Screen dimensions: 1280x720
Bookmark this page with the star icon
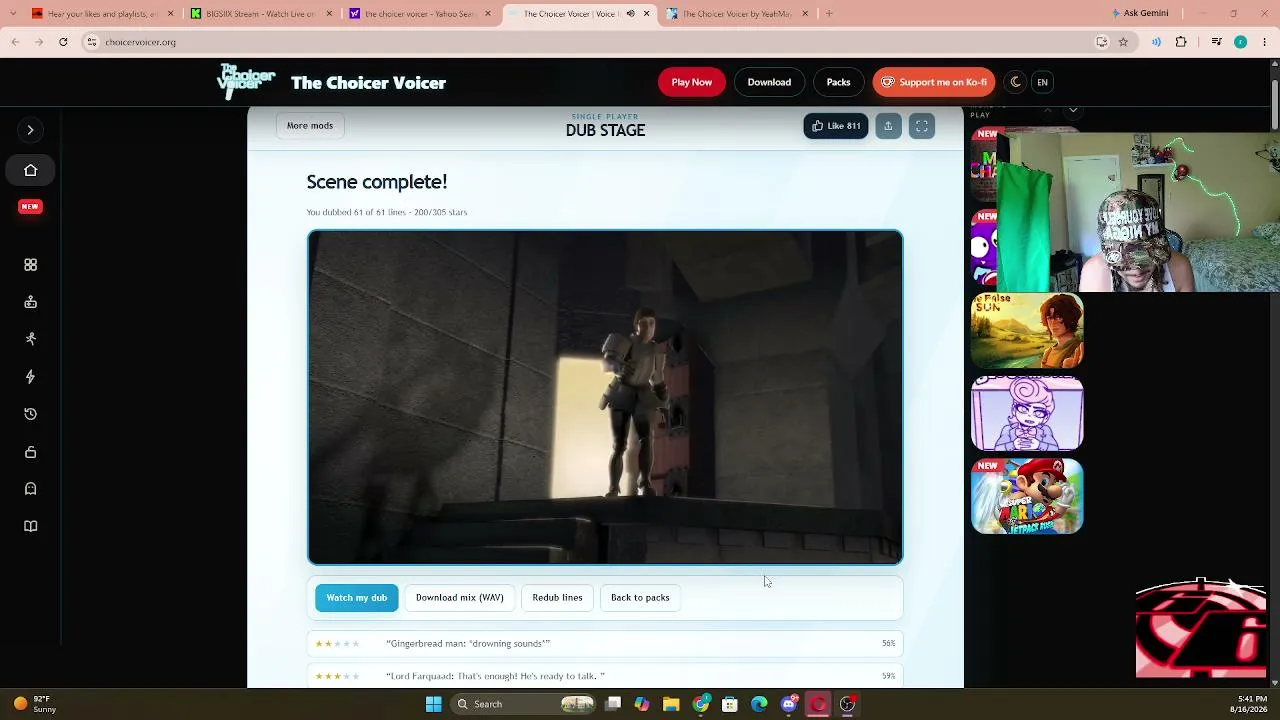point(1123,42)
